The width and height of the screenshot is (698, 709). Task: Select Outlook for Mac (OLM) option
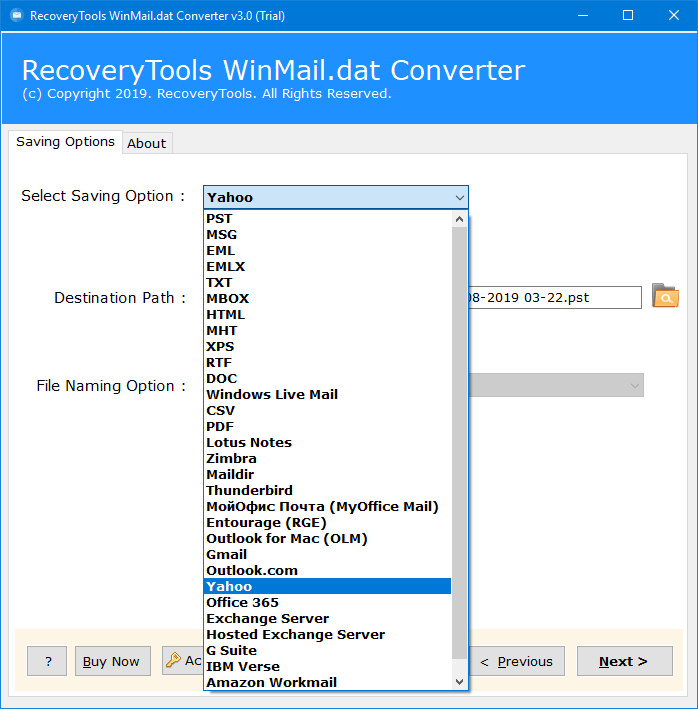pyautogui.click(x=327, y=539)
